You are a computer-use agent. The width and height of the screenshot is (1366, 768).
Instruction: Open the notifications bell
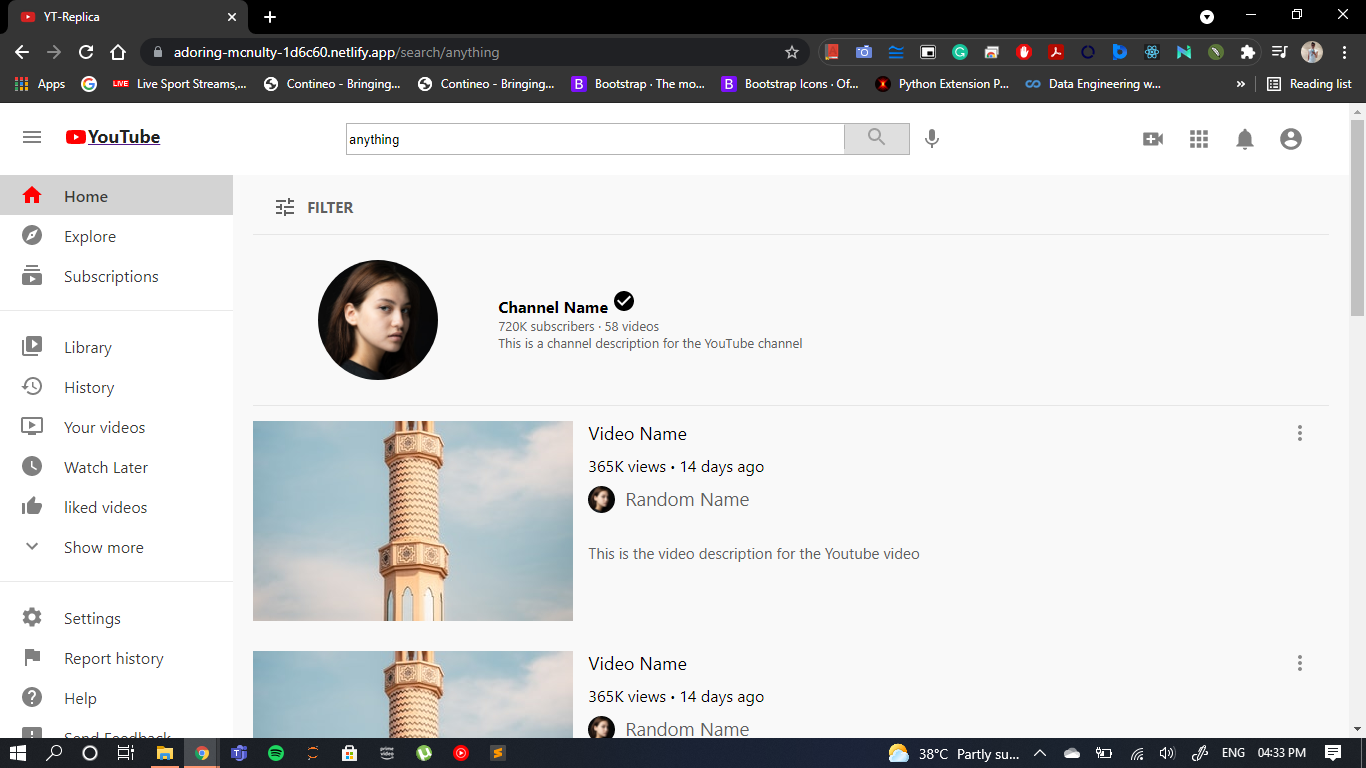click(x=1245, y=139)
